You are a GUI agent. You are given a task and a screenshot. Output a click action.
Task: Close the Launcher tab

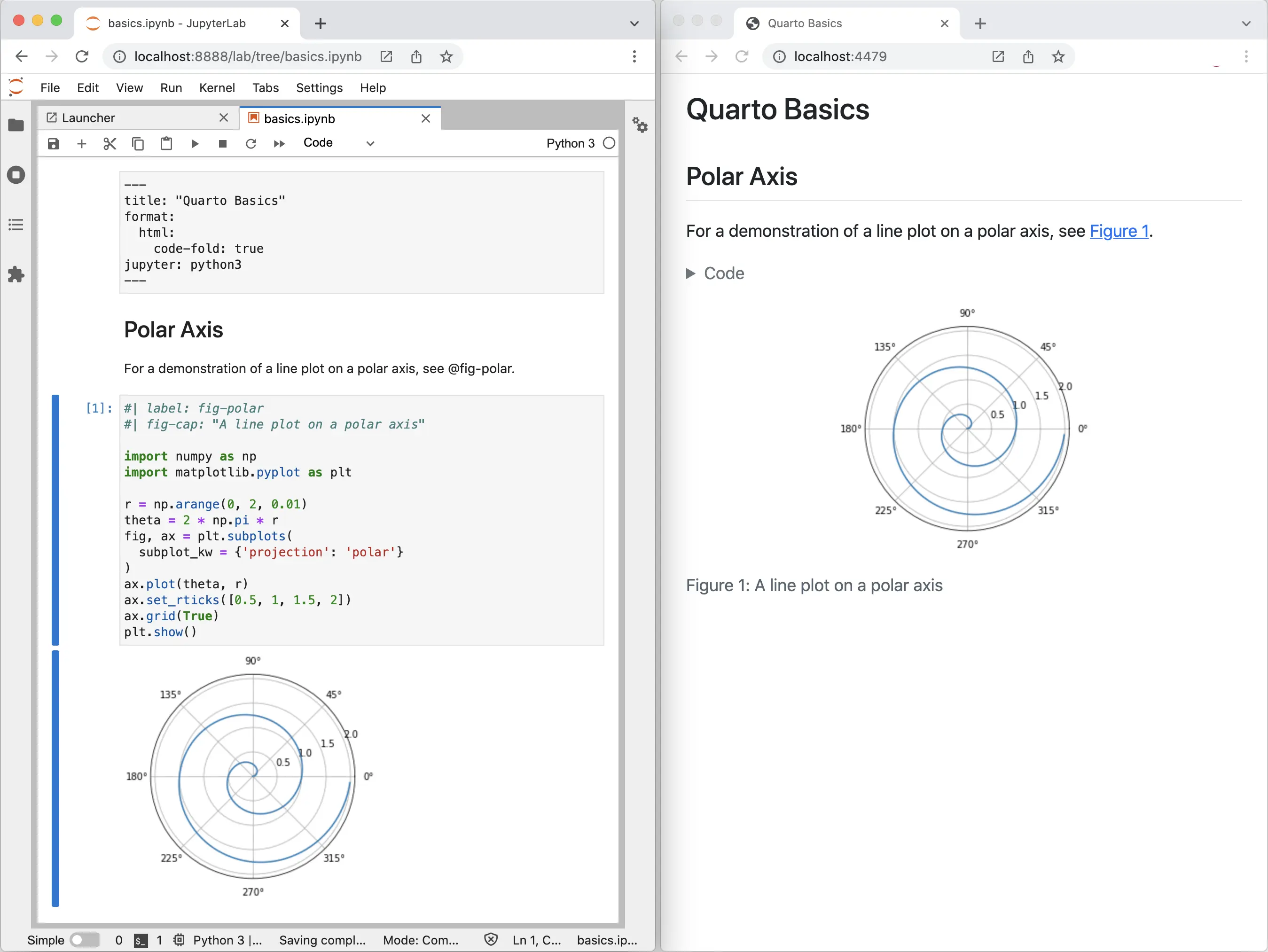click(x=224, y=117)
